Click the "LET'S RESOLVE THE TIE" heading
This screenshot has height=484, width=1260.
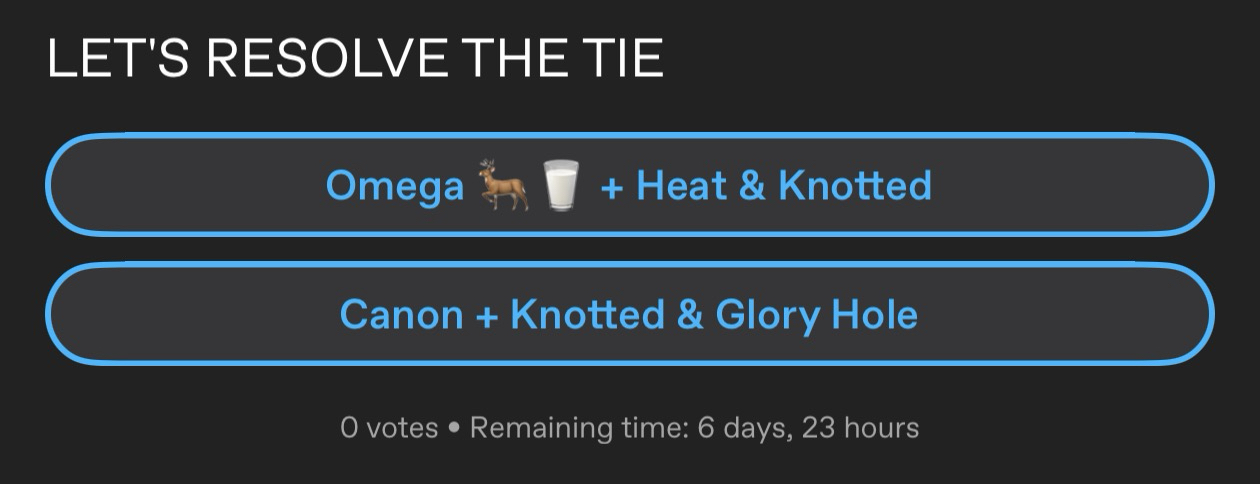(355, 58)
